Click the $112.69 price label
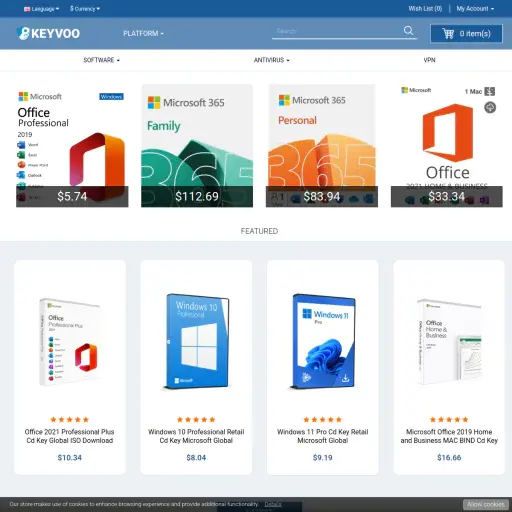512x512 pixels. (197, 196)
